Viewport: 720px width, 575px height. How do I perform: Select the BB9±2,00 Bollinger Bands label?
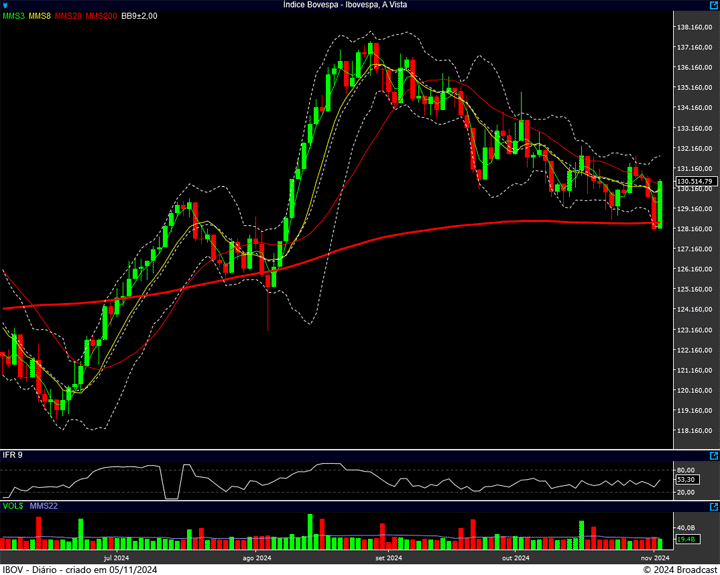coord(139,17)
